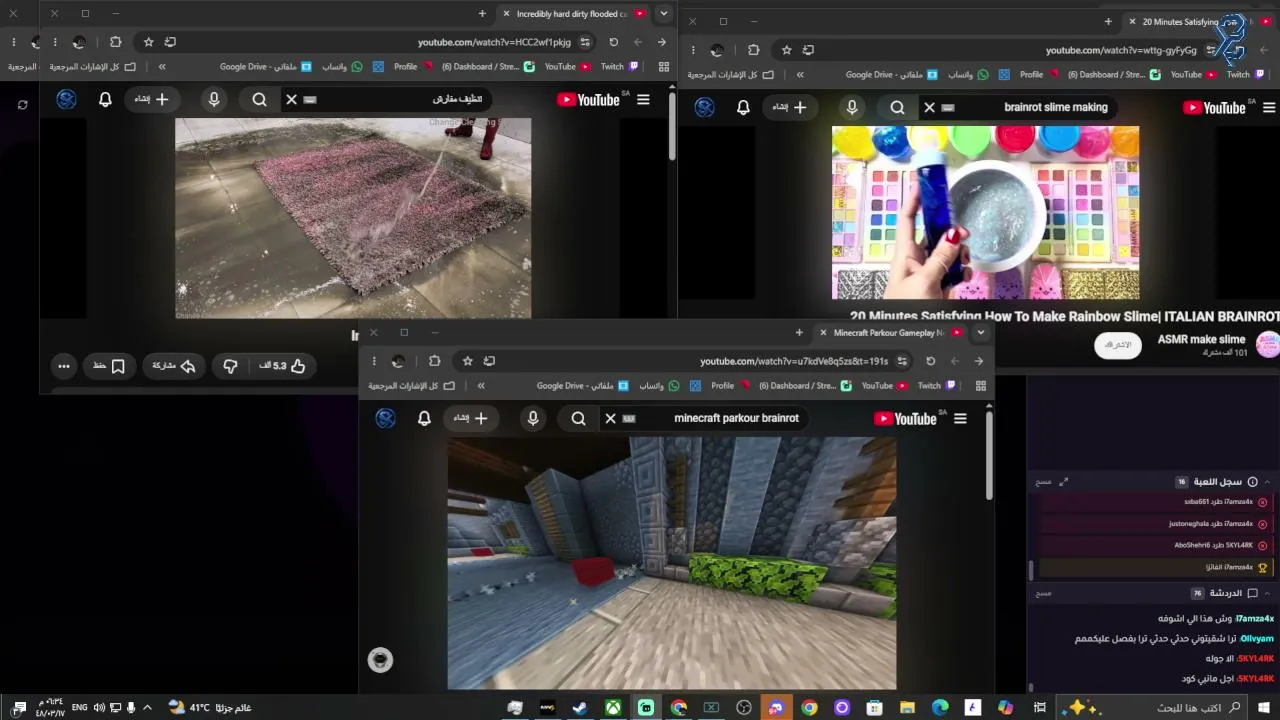The width and height of the screenshot is (1280, 720).
Task: Open notifications bell in Minecraft window
Action: (x=424, y=419)
